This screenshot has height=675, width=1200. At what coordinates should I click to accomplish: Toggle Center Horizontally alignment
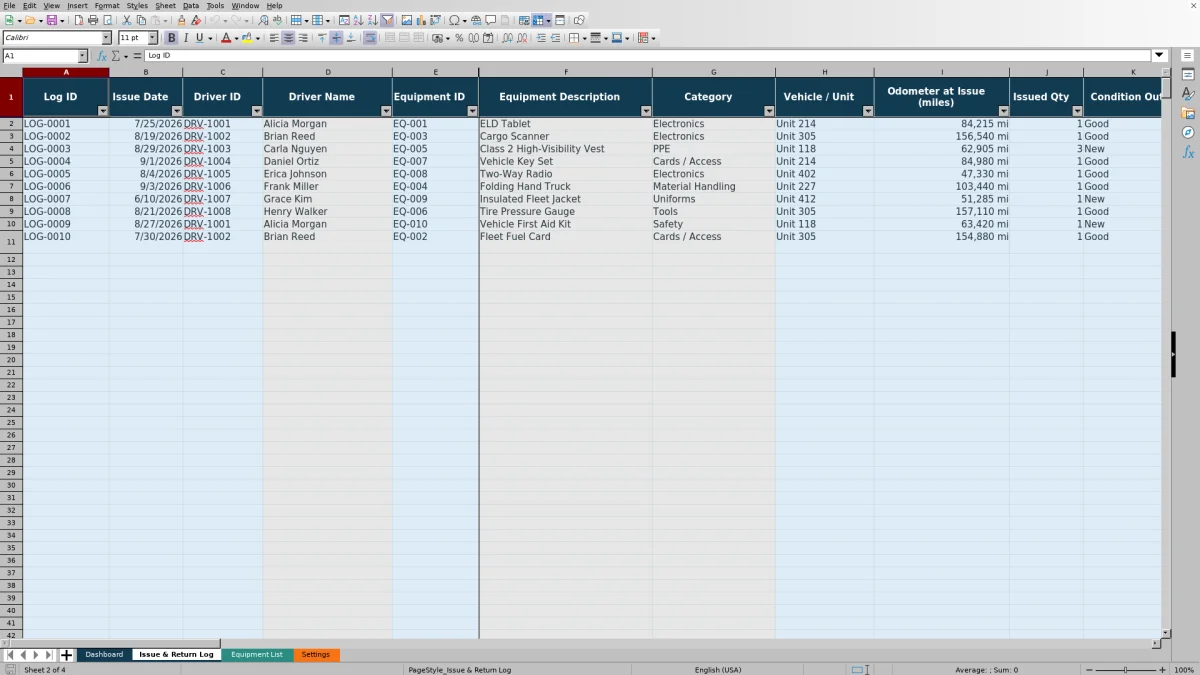click(288, 38)
